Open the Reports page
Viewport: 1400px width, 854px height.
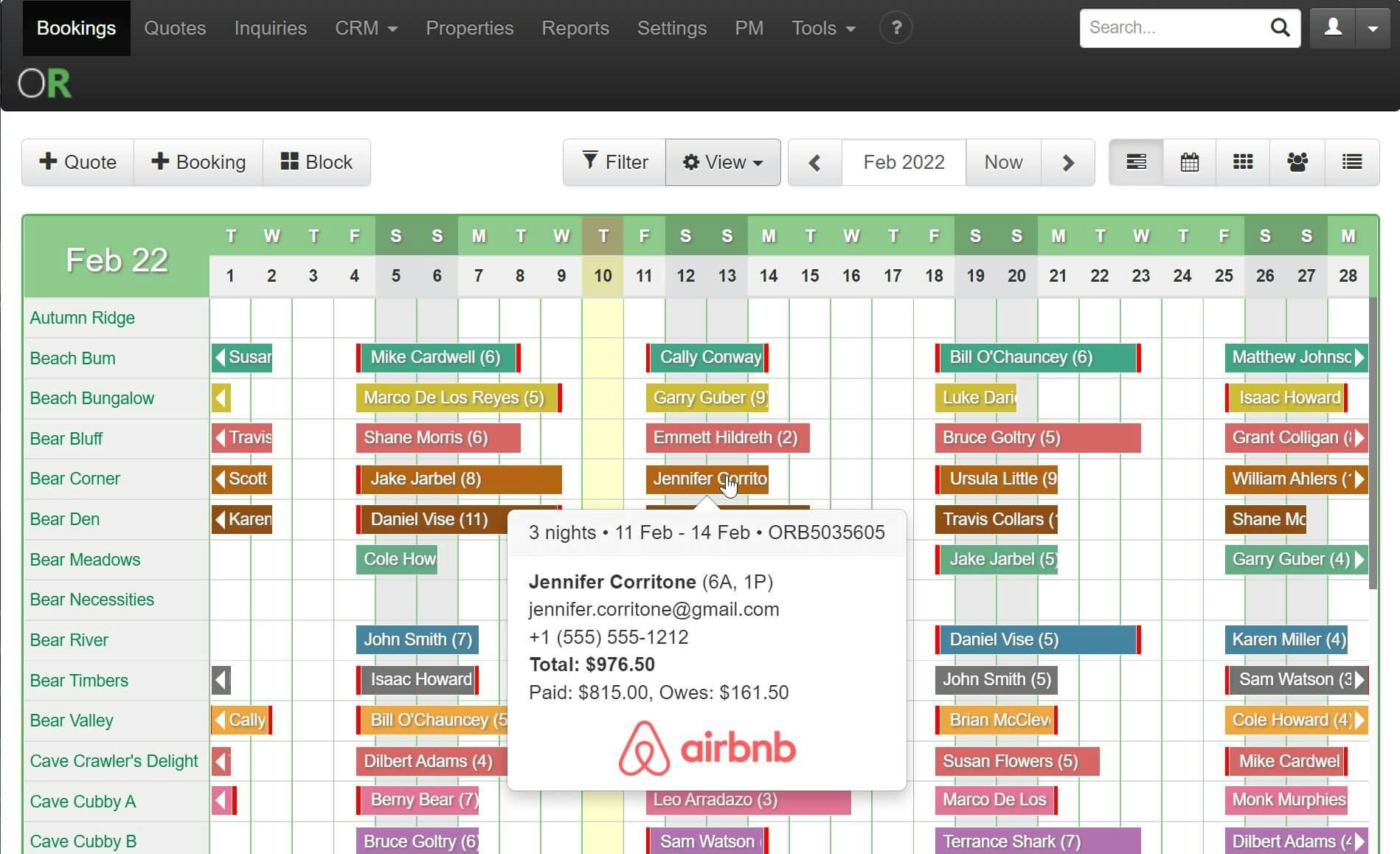(x=575, y=28)
